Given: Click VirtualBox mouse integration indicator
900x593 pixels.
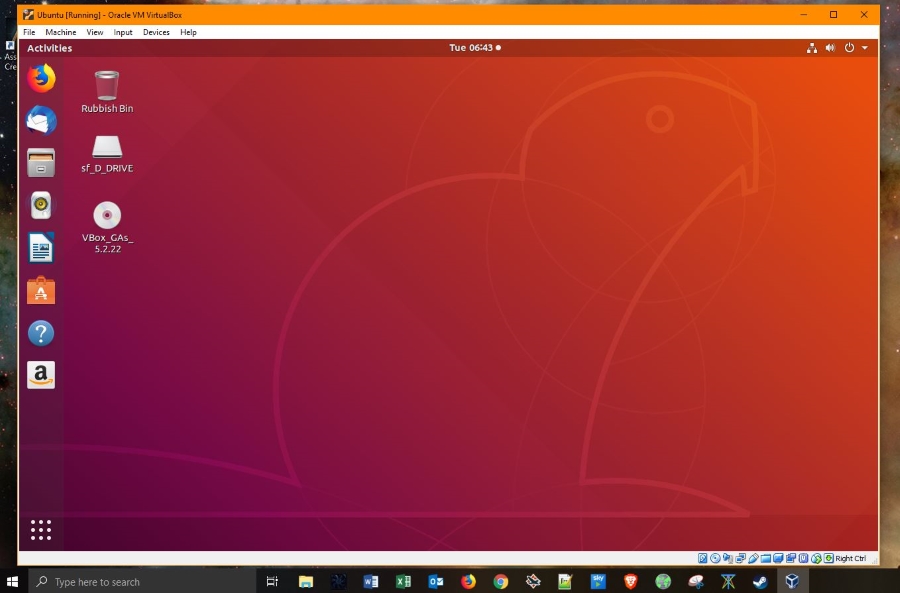Looking at the screenshot, I should 816,558.
